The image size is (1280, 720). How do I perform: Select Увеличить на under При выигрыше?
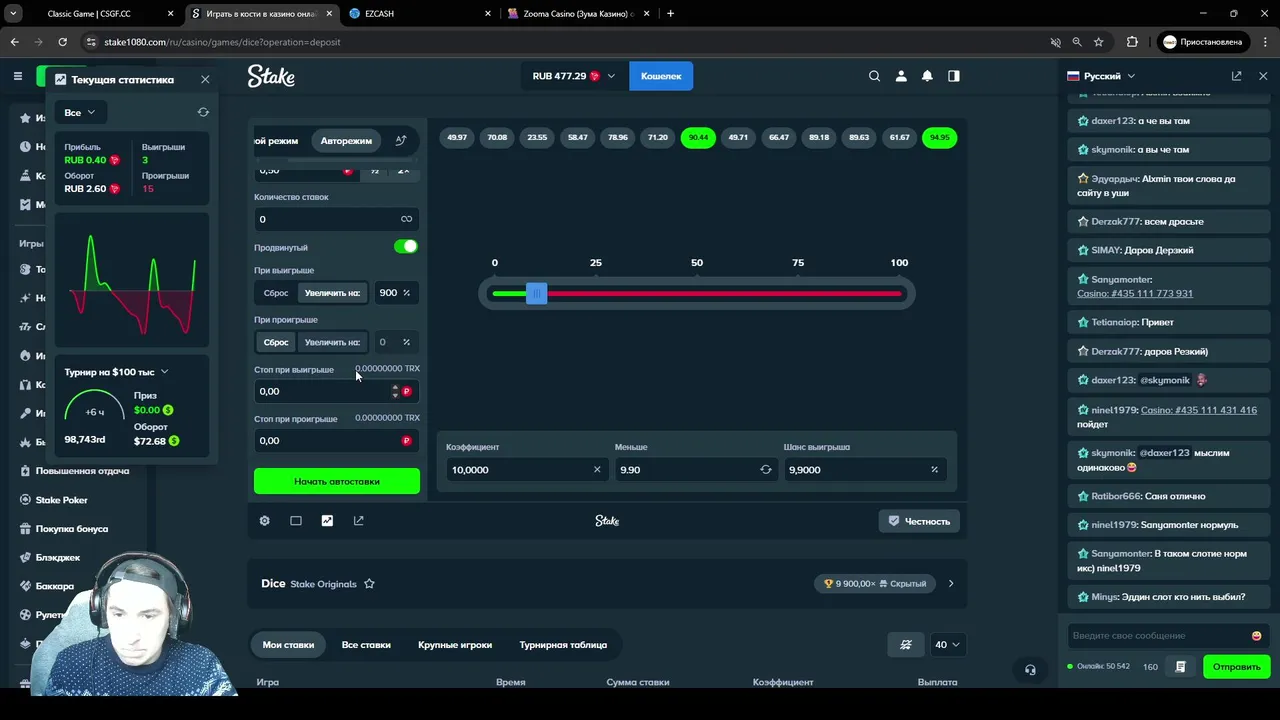(x=332, y=293)
